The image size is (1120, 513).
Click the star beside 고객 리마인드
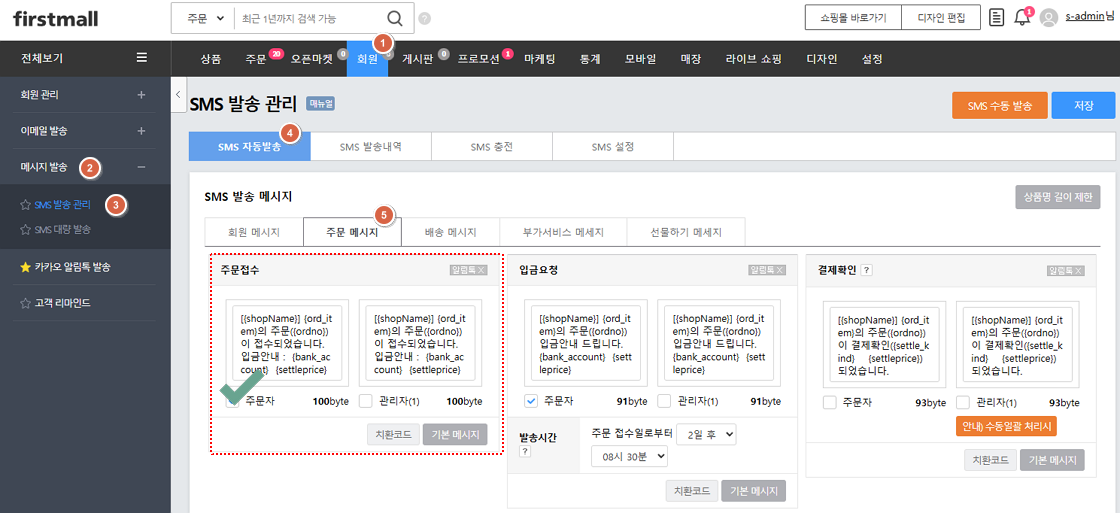25,304
